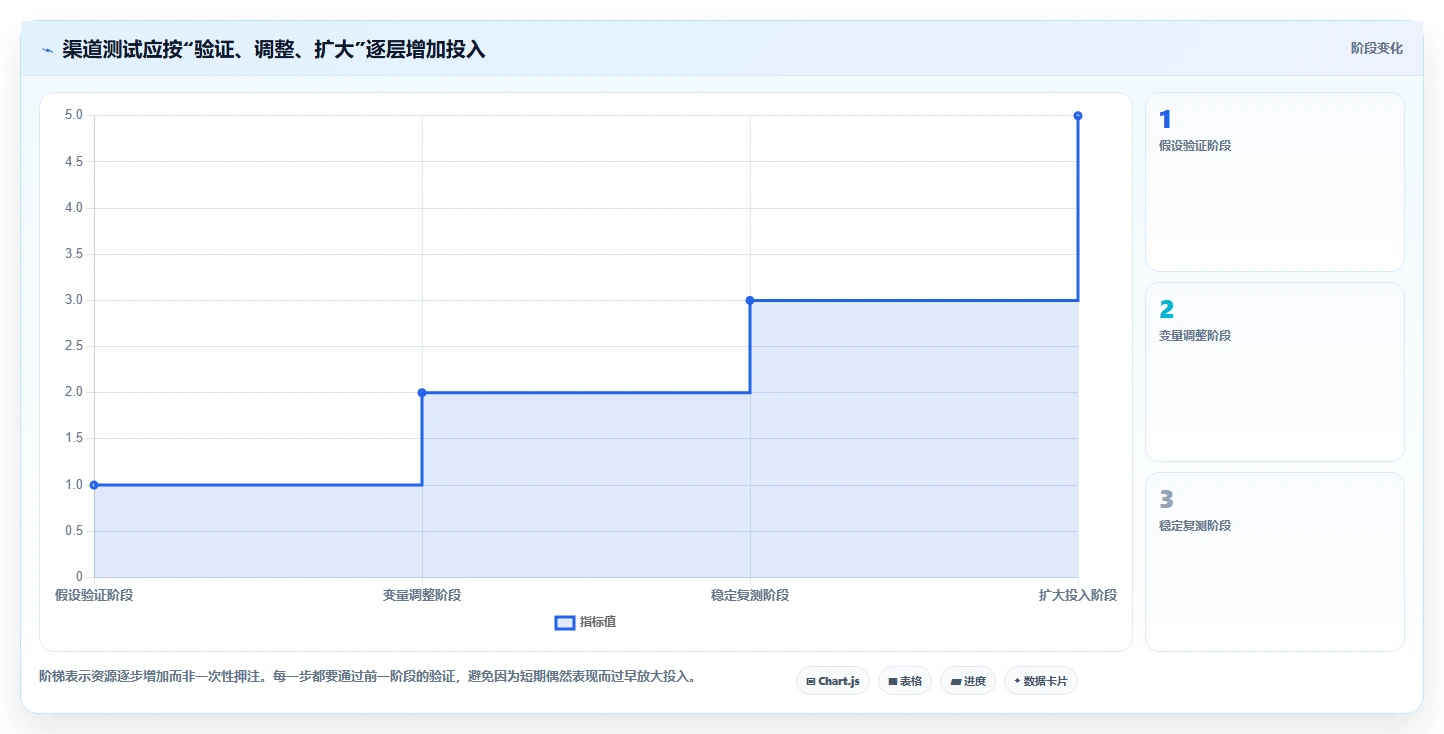The width and height of the screenshot is (1444, 734).
Task: Click the 阶段变化 label in header
Action: [x=1376, y=48]
